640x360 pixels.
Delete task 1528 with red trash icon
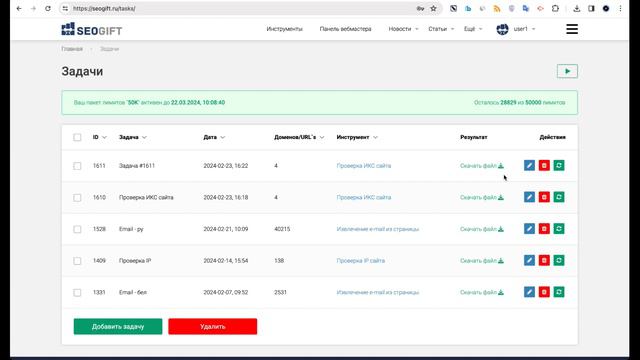[544, 229]
